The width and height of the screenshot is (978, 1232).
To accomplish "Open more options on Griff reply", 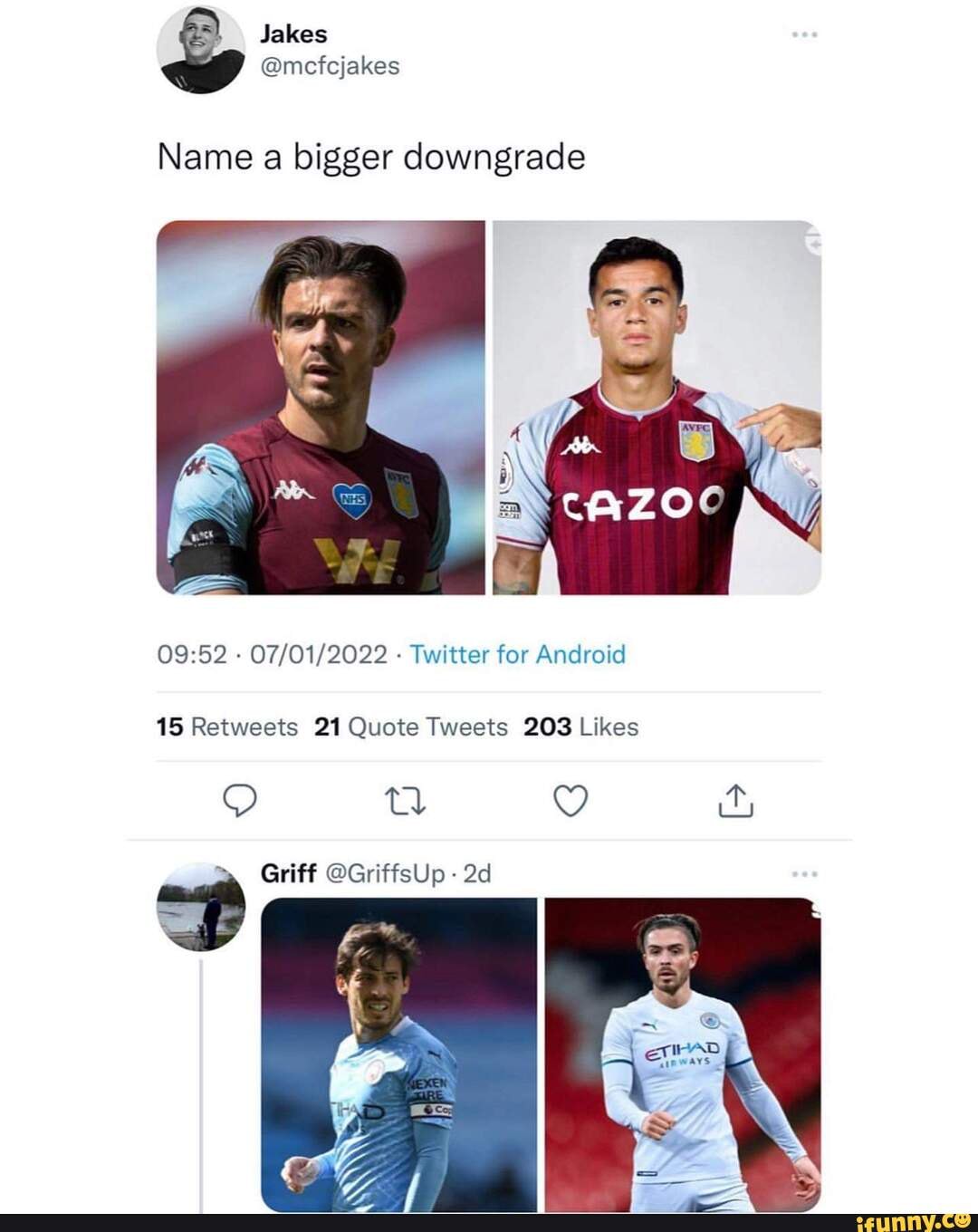I will pos(804,874).
